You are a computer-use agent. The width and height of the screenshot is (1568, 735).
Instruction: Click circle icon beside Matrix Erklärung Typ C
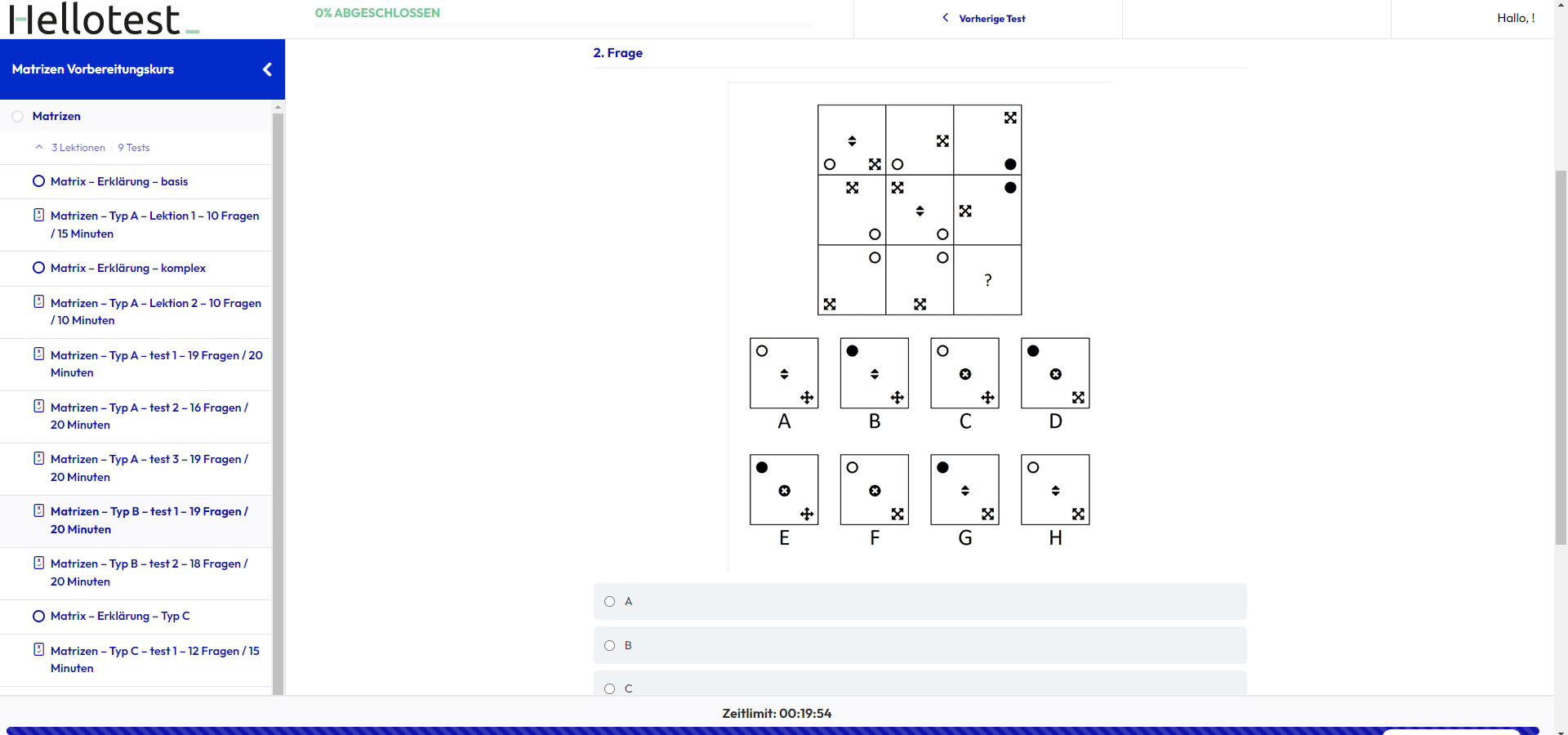(38, 616)
